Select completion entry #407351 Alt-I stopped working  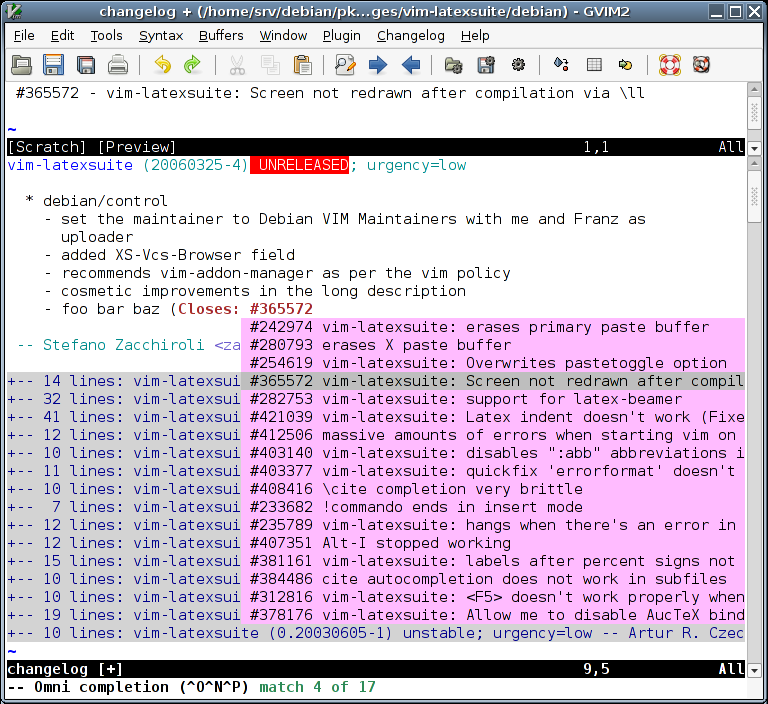493,543
